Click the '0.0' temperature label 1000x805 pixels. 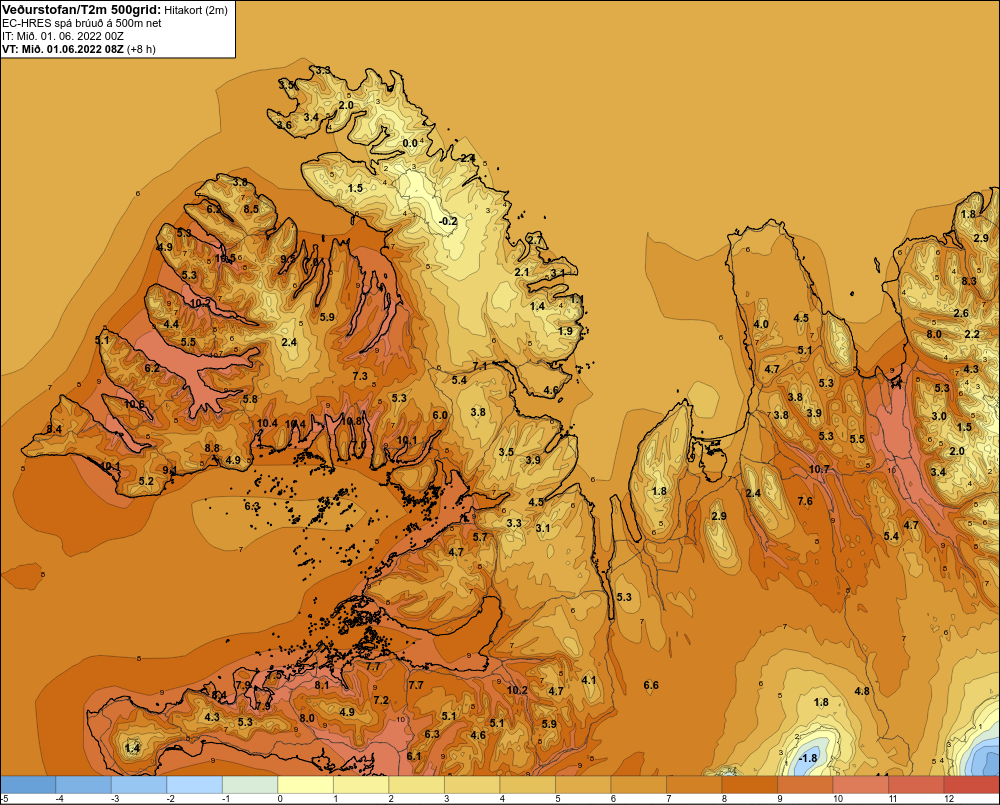point(410,143)
